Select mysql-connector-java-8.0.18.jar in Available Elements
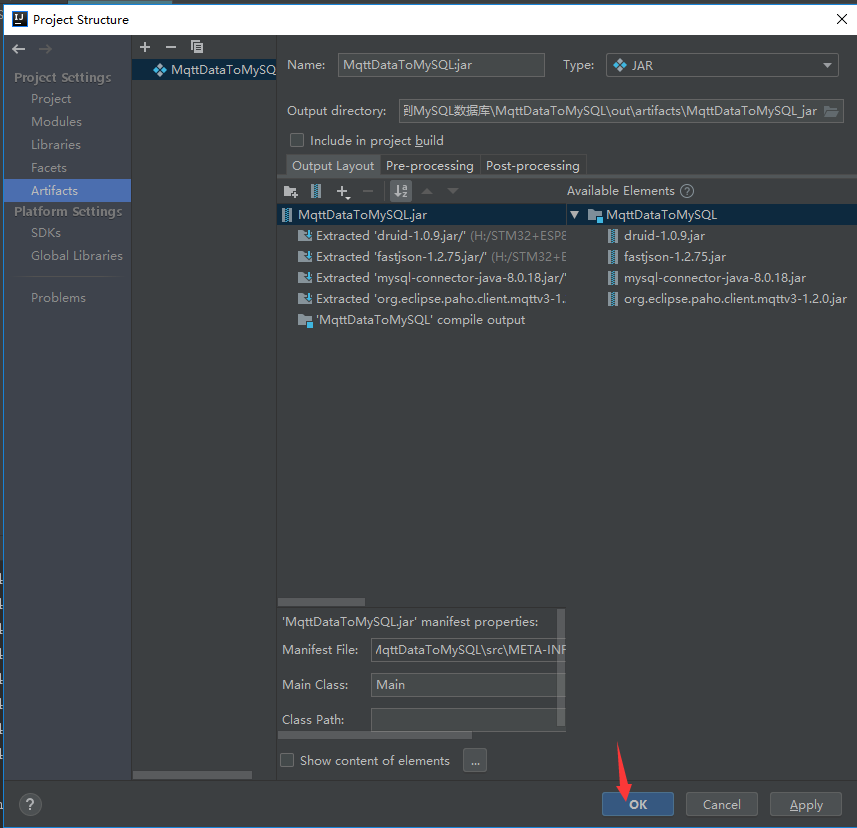Screen dimensions: 857x828 [706, 278]
